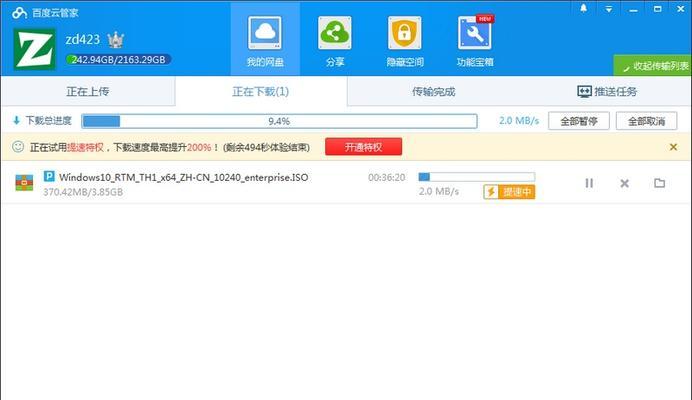Viewport: 692px width, 400px height.
Task: Click 提速特权 red link in banner
Action: click(x=85, y=147)
